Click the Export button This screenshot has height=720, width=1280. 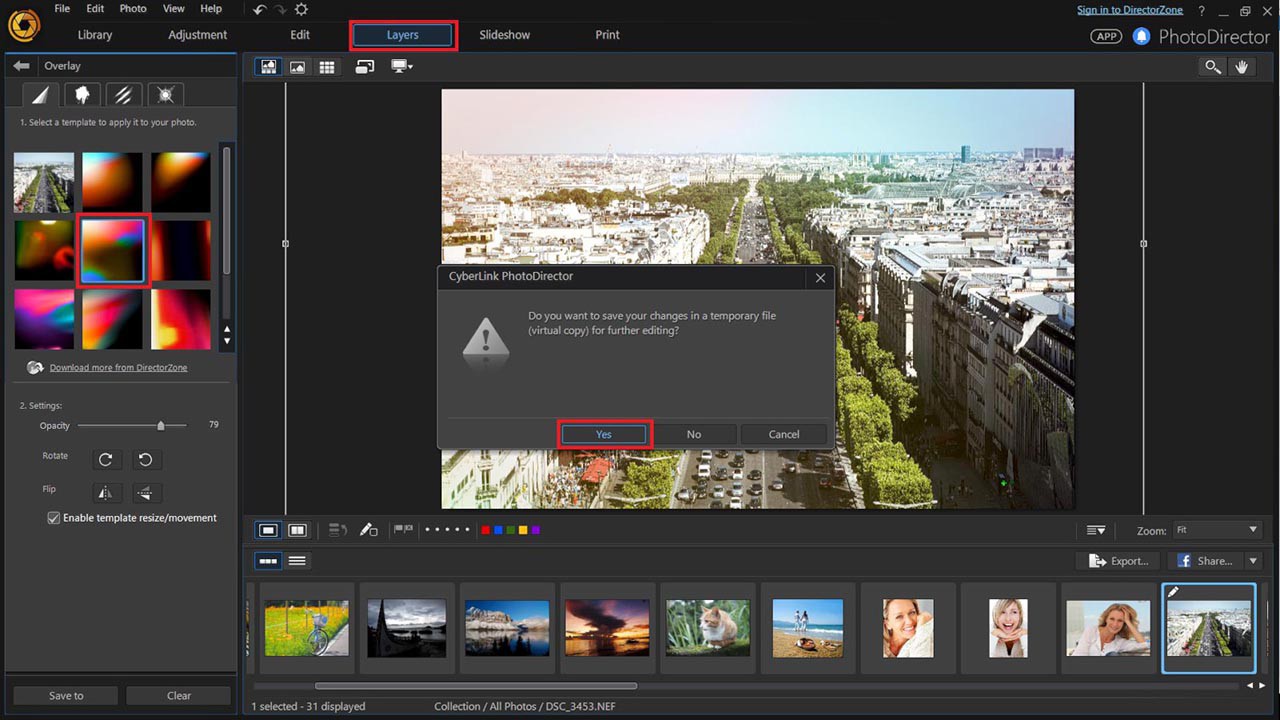pyautogui.click(x=1118, y=561)
